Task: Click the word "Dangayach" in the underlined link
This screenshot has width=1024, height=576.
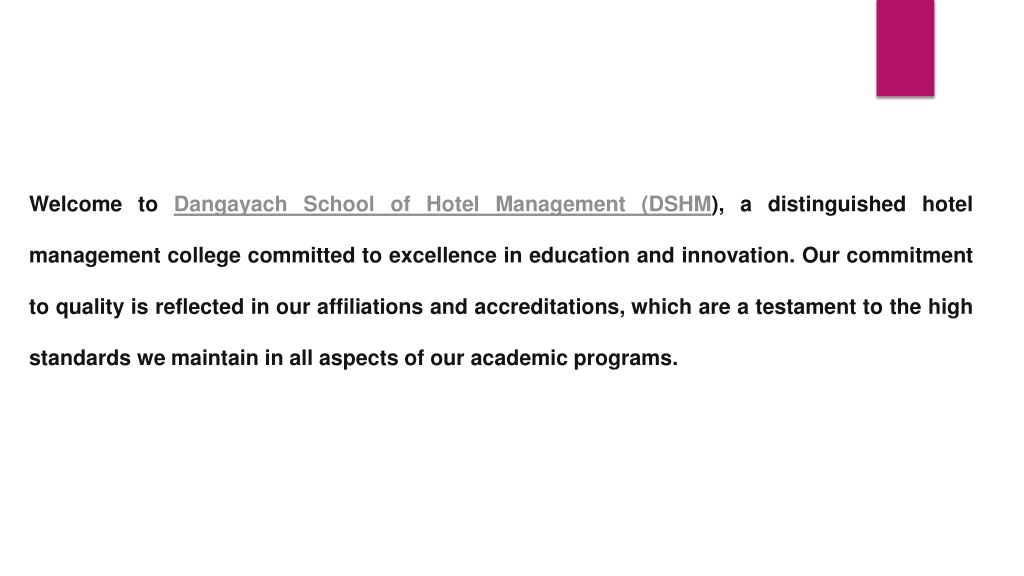Action: tap(230, 204)
